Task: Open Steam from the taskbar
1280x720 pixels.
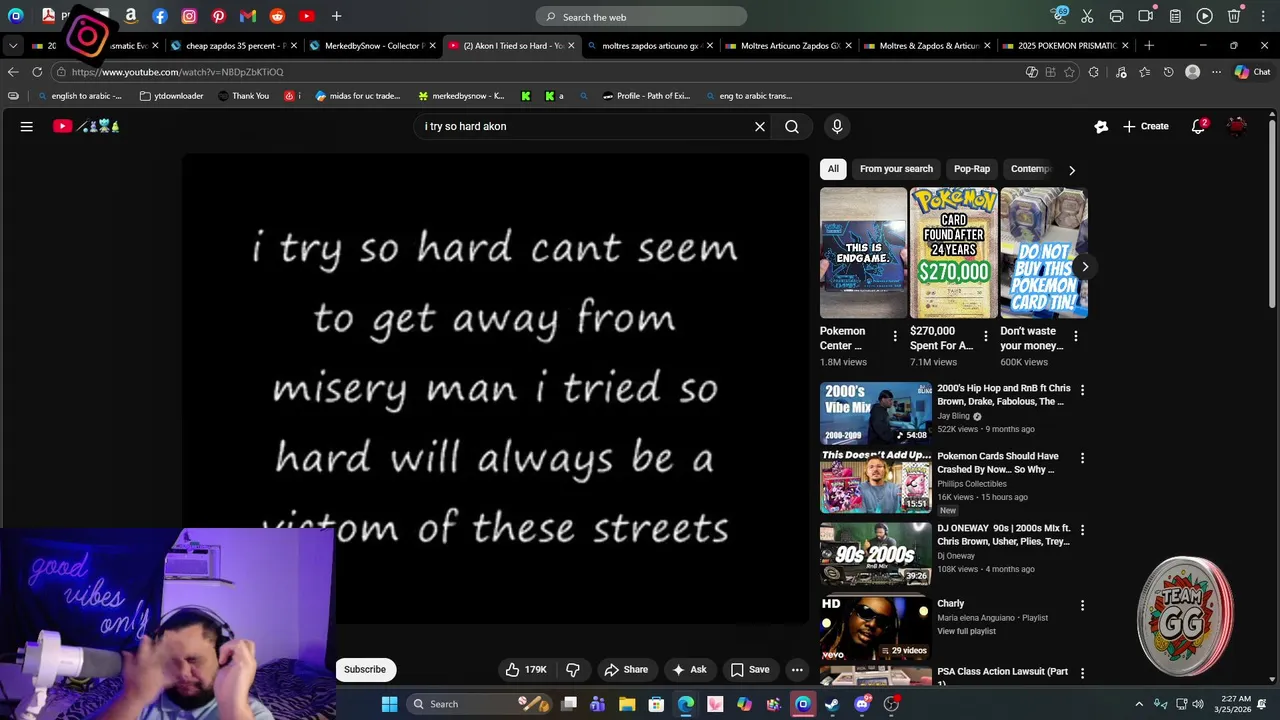Action: (832, 704)
